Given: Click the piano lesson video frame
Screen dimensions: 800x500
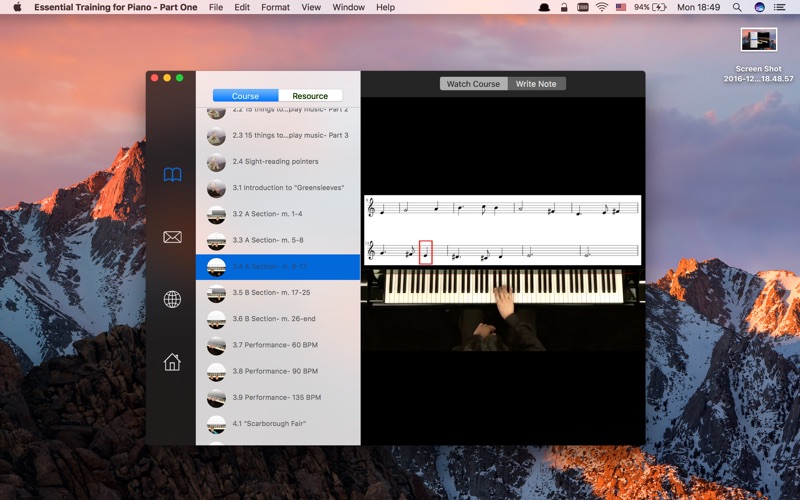Looking at the screenshot, I should (503, 273).
